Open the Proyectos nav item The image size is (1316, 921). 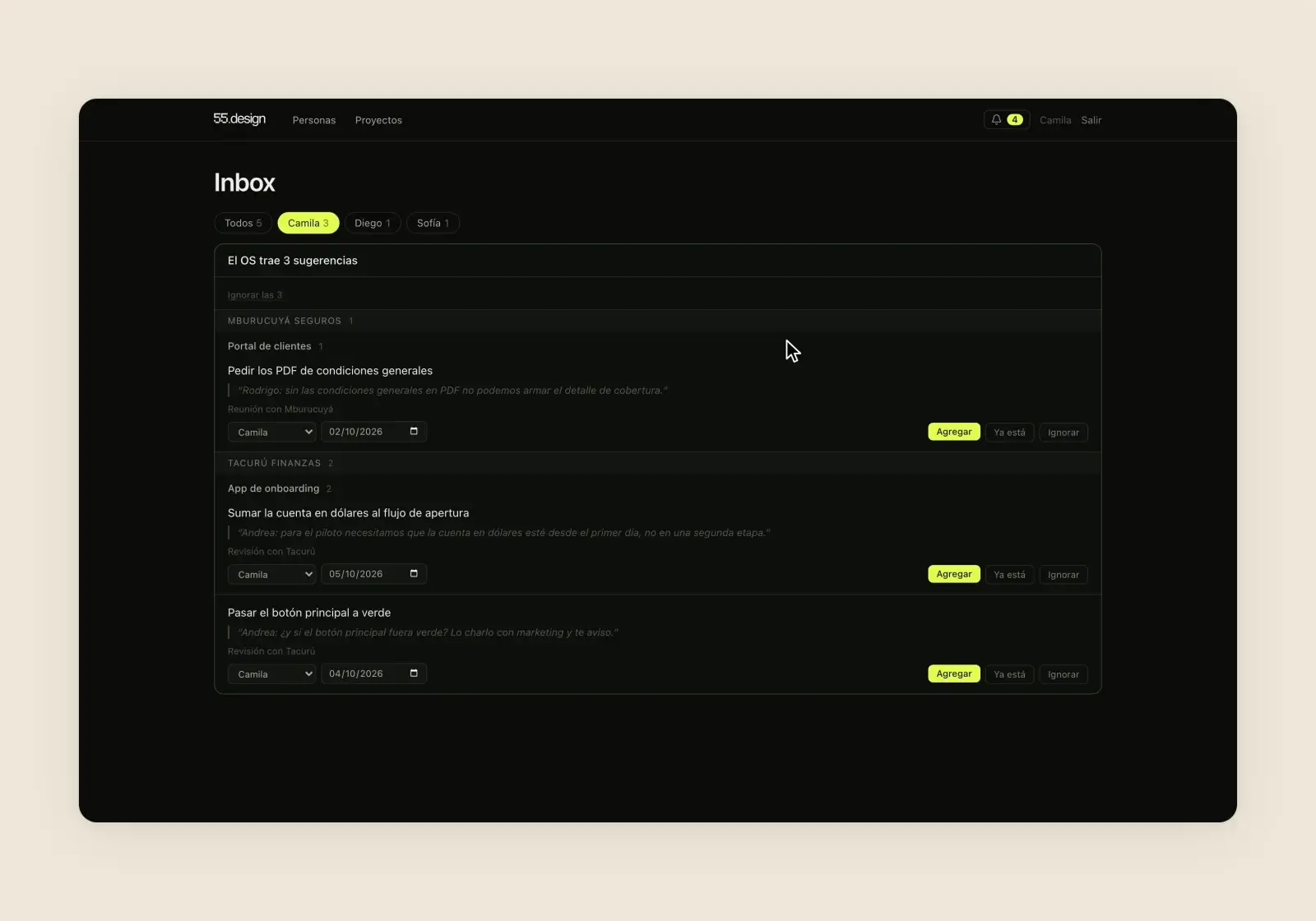coord(378,120)
